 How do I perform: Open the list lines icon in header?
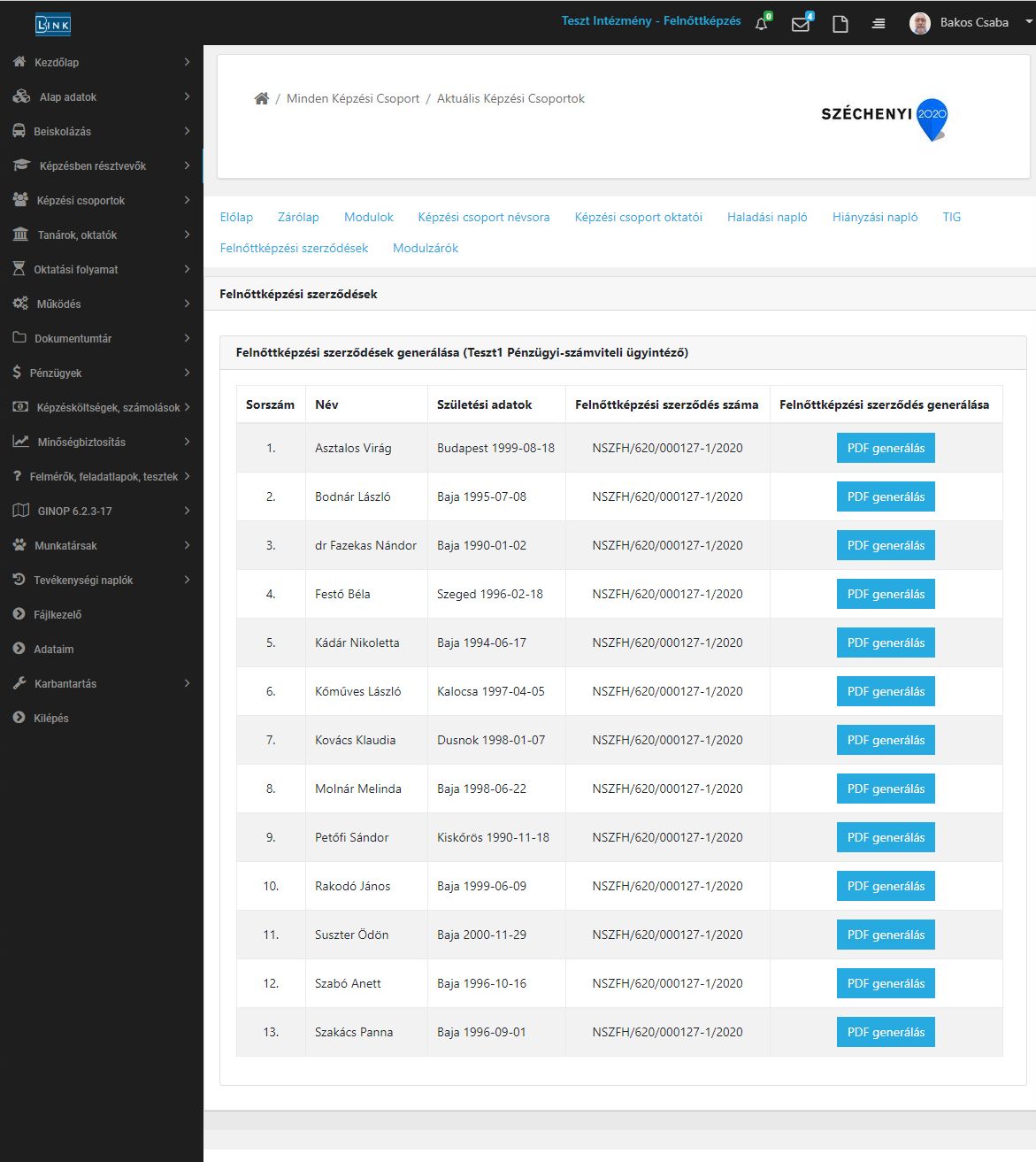click(879, 24)
